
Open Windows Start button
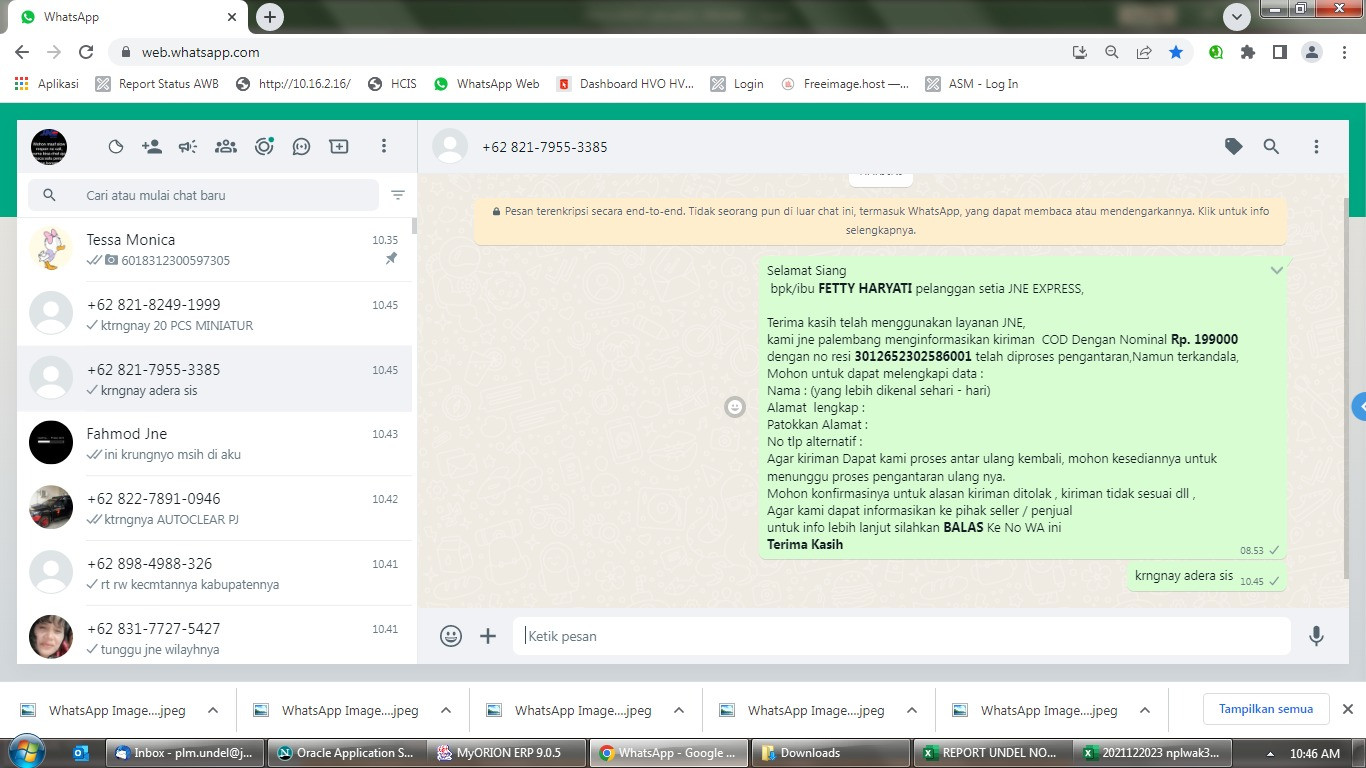click(x=27, y=752)
